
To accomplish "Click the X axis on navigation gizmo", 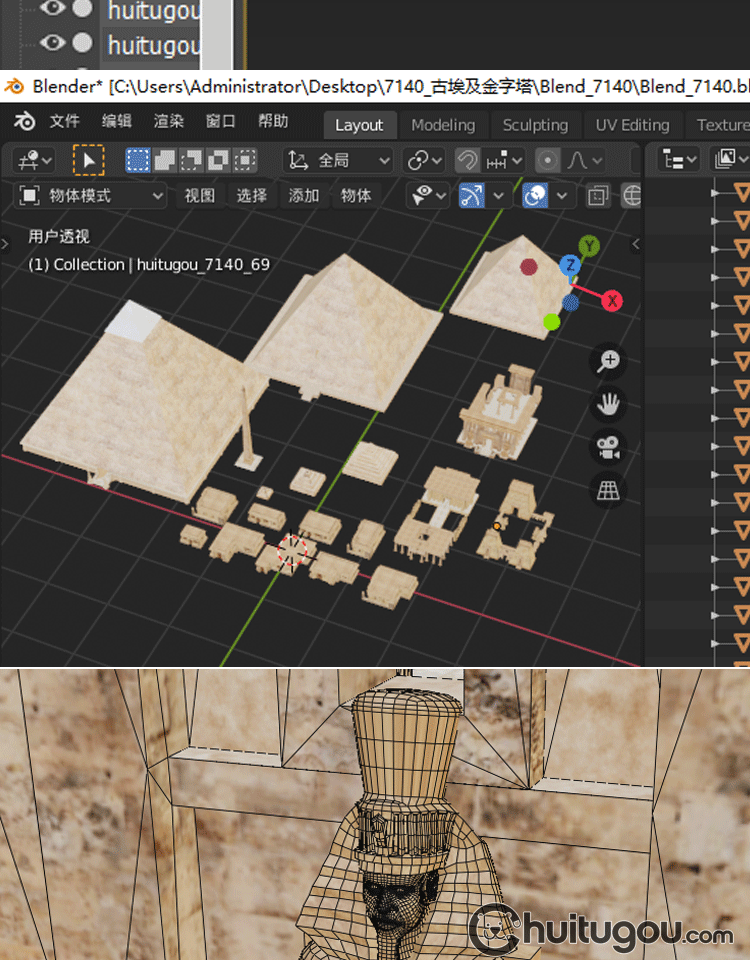I will (611, 300).
